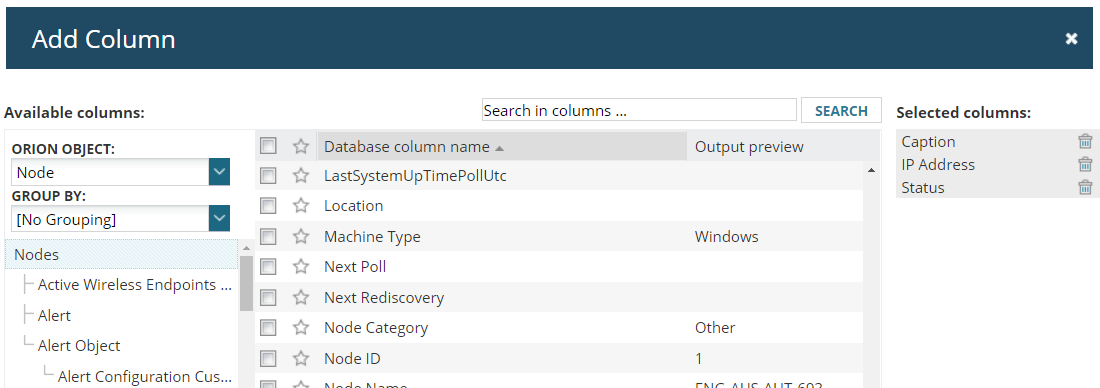Click the tree panel scrollbar thumb
Screen dimensions: 1100x388
tap(246, 282)
